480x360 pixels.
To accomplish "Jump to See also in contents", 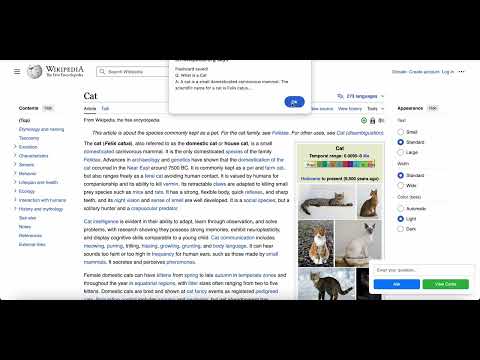I will click(27, 218).
